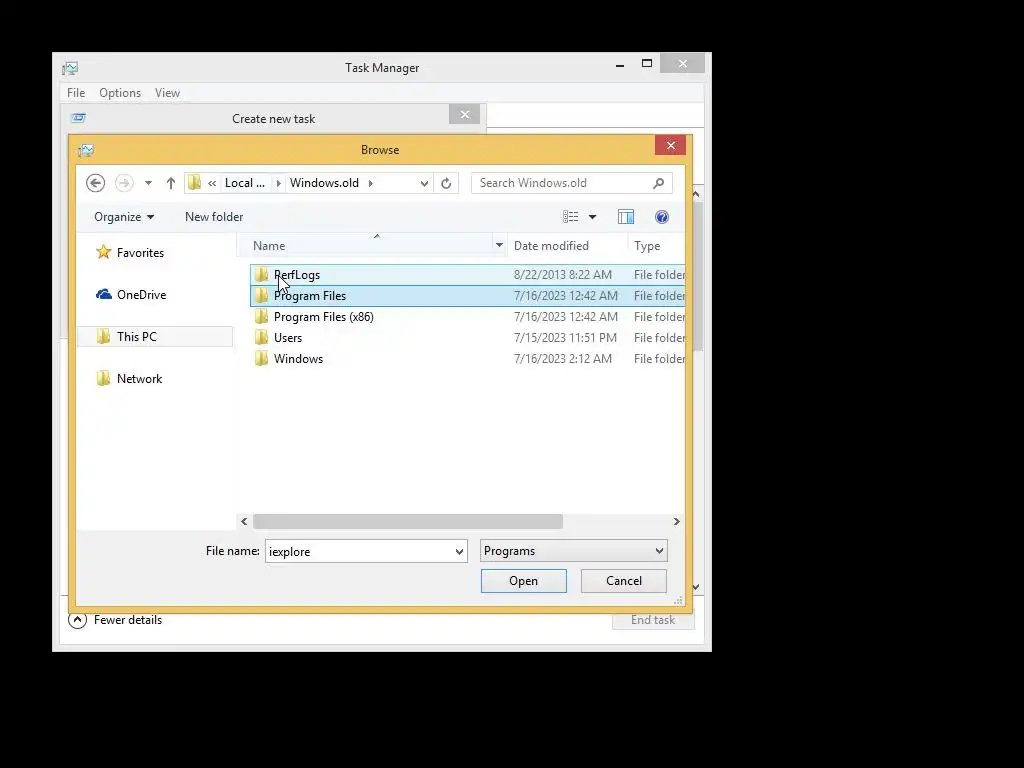Screen dimensions: 1024x768
Task: Click the Open button
Action: (524, 581)
